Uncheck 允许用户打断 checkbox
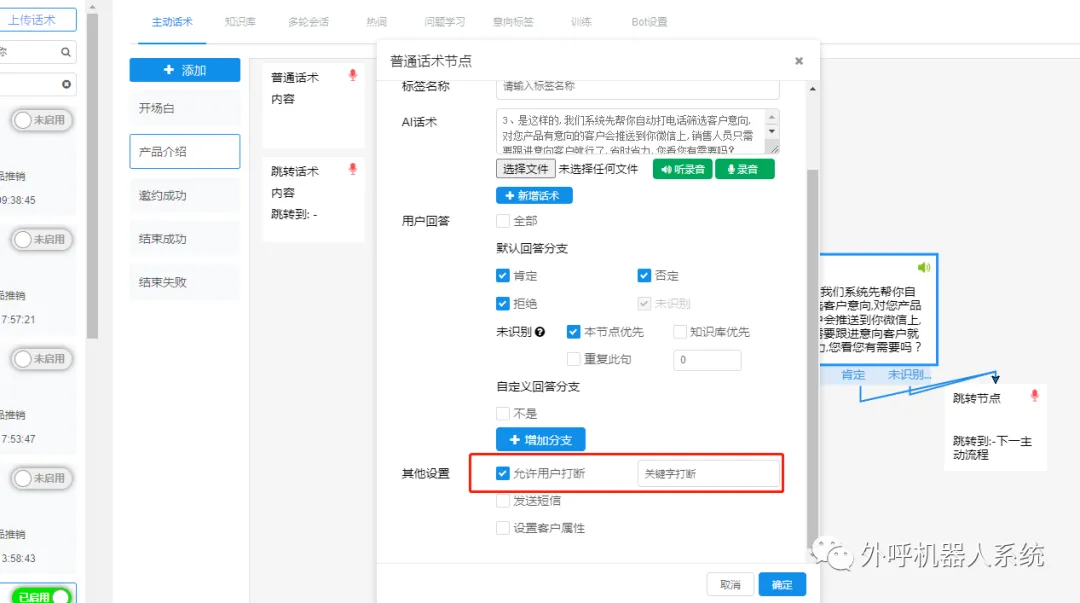 click(503, 473)
